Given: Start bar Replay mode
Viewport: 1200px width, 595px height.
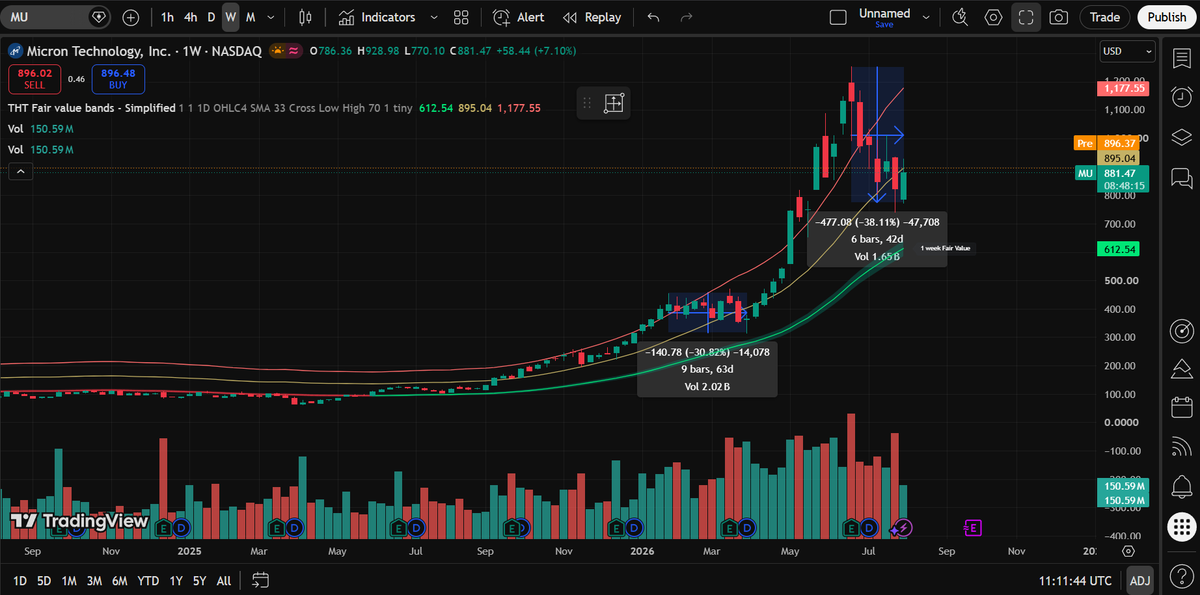Looking at the screenshot, I should [591, 17].
